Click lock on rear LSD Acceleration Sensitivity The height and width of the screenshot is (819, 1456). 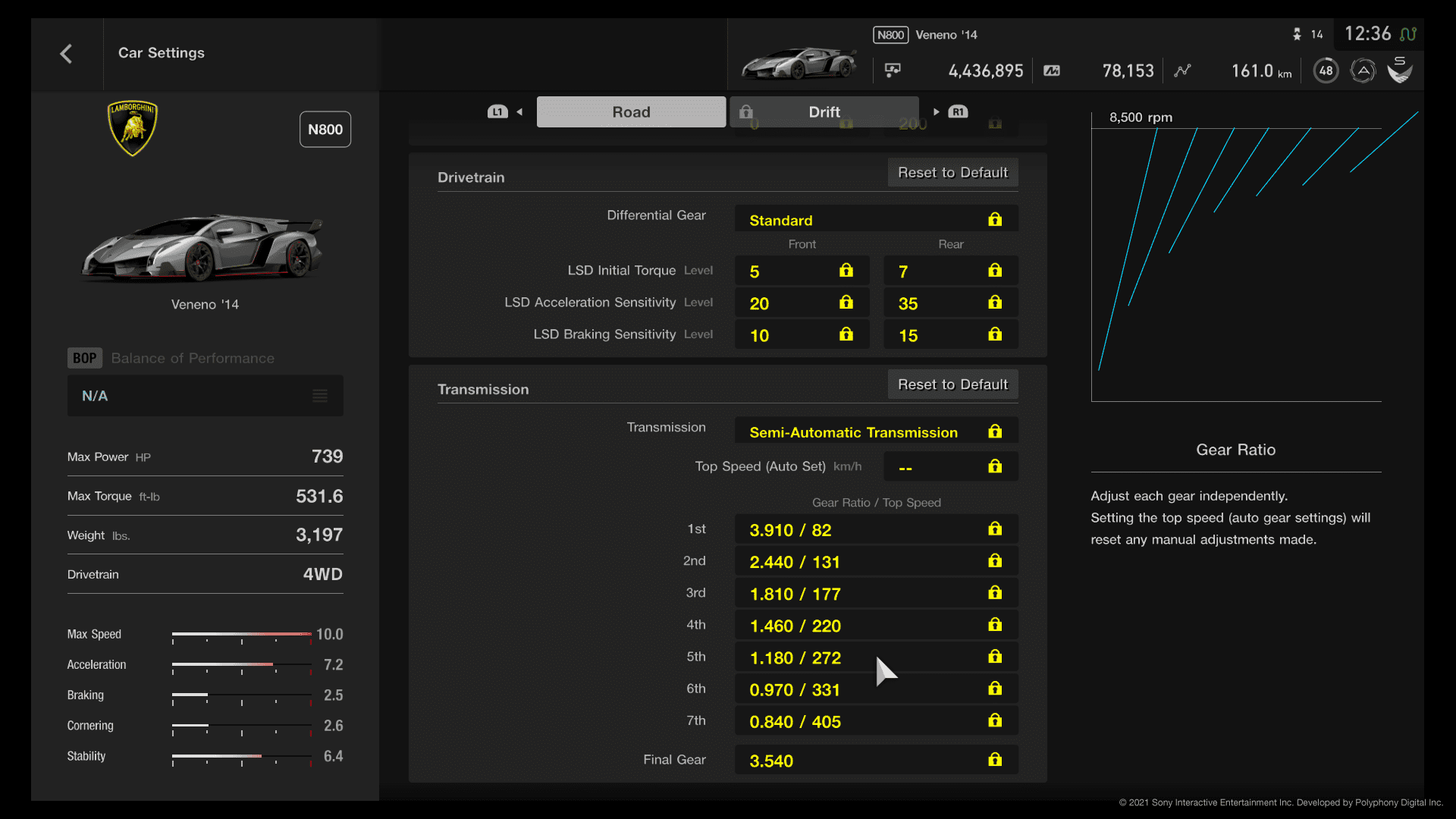(x=995, y=302)
